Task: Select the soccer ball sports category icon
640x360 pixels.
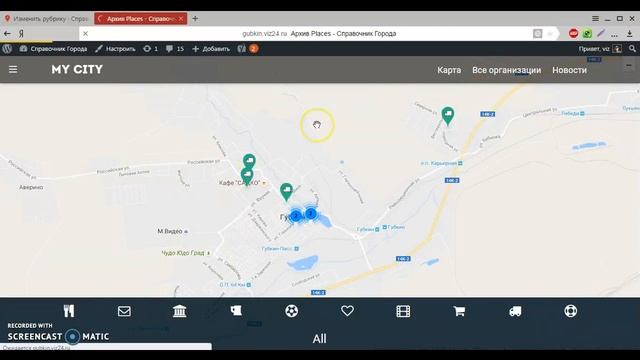Action: pos(291,311)
